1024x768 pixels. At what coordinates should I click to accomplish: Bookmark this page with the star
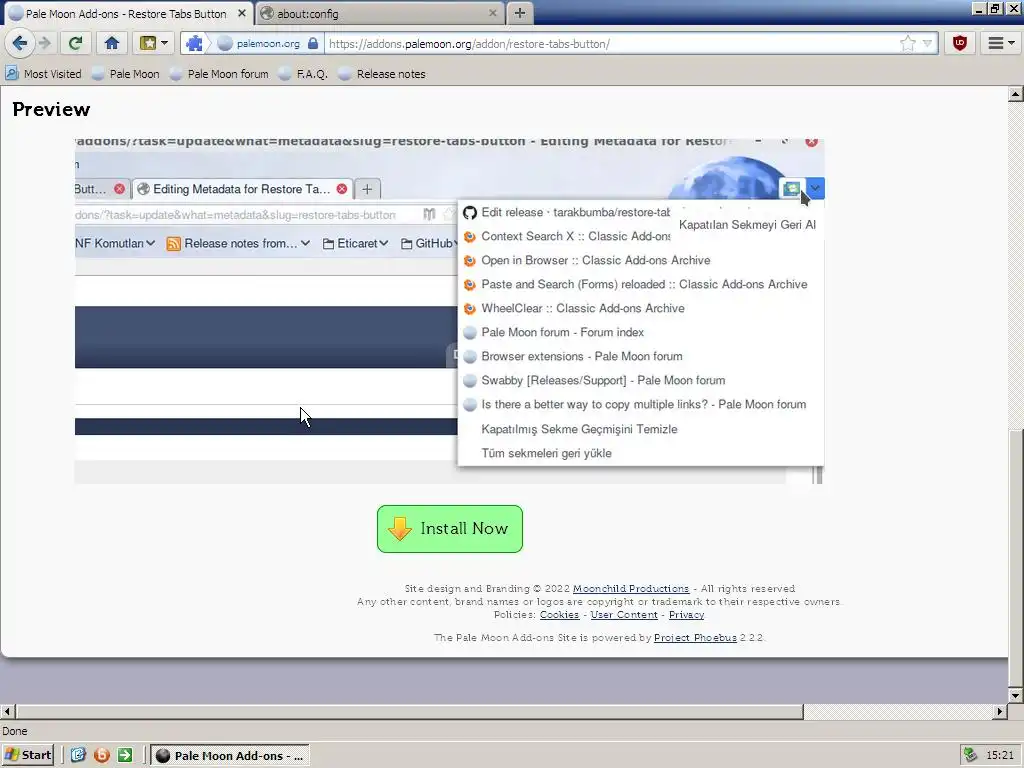click(x=908, y=44)
